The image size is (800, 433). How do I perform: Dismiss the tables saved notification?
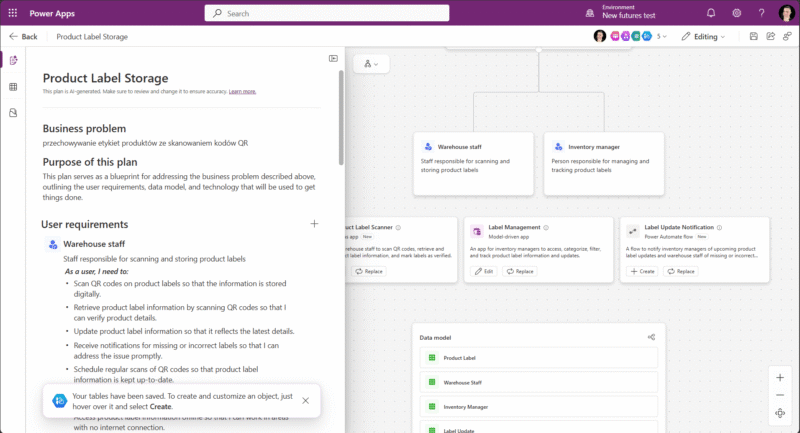(305, 400)
